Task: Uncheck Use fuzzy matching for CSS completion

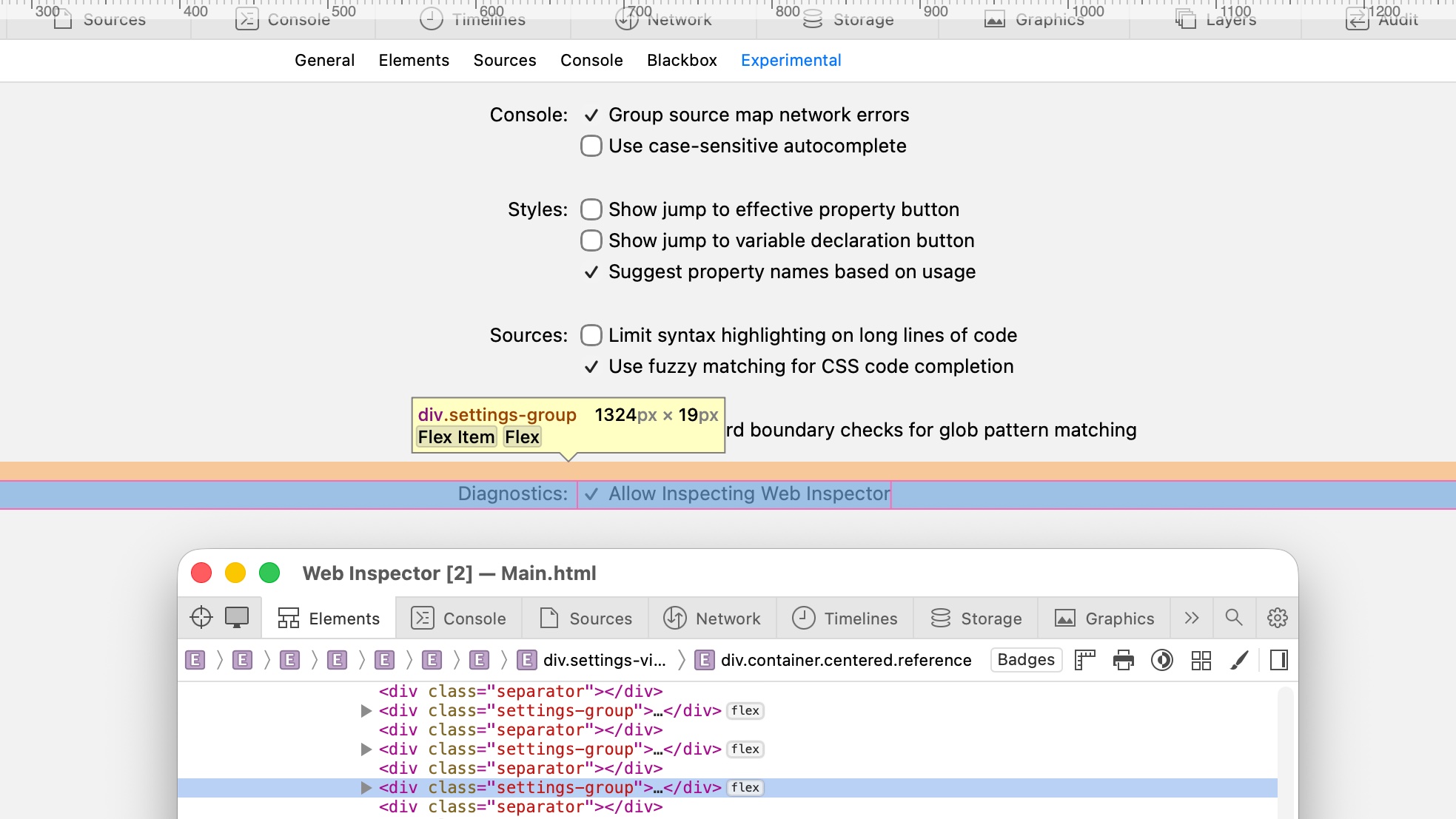Action: coord(591,366)
